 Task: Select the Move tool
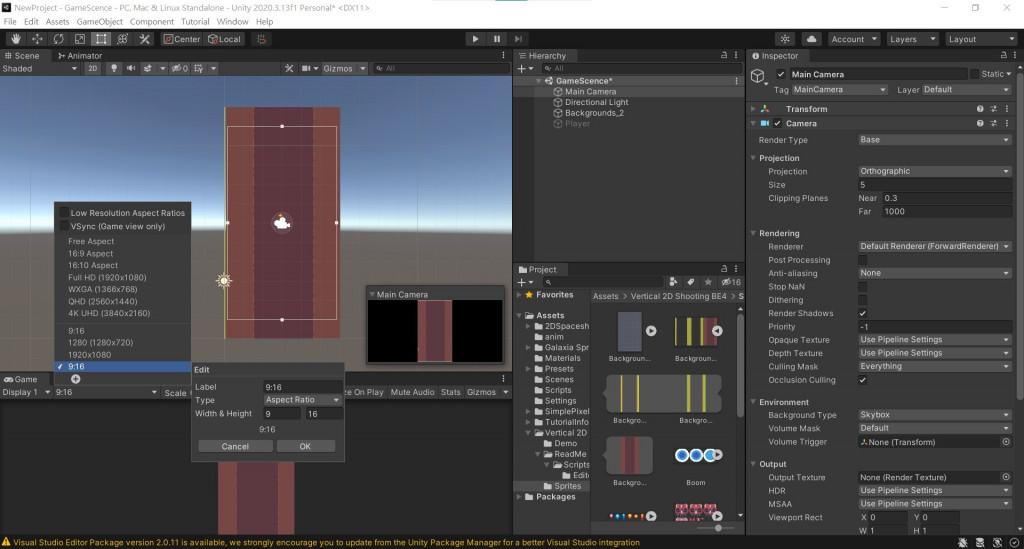[x=37, y=39]
